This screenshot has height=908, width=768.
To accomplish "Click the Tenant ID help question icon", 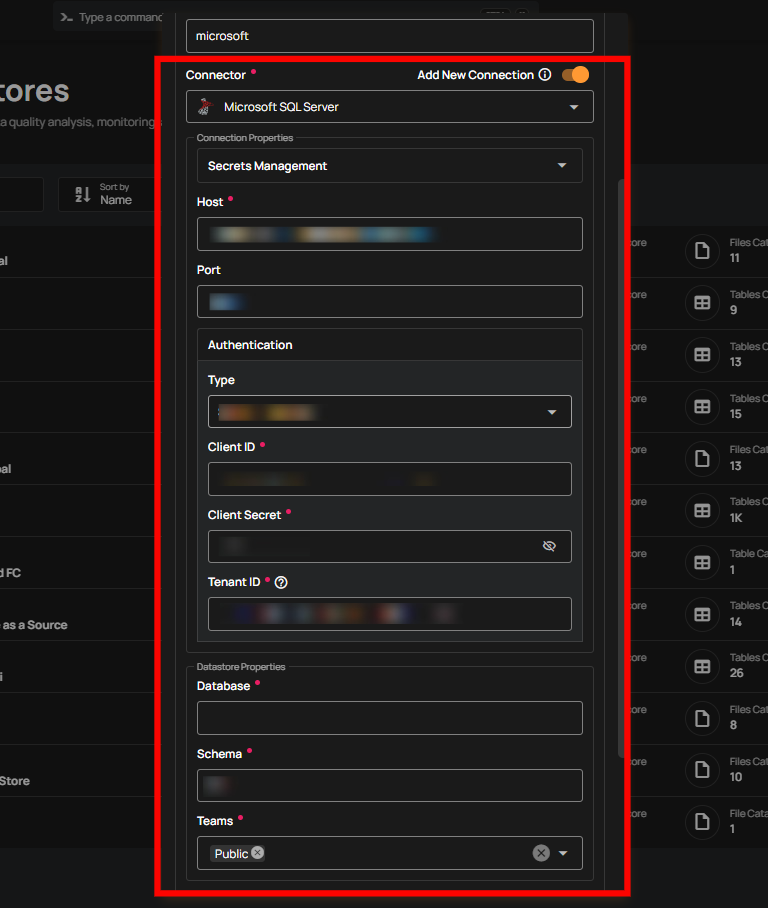I will pyautogui.click(x=281, y=582).
